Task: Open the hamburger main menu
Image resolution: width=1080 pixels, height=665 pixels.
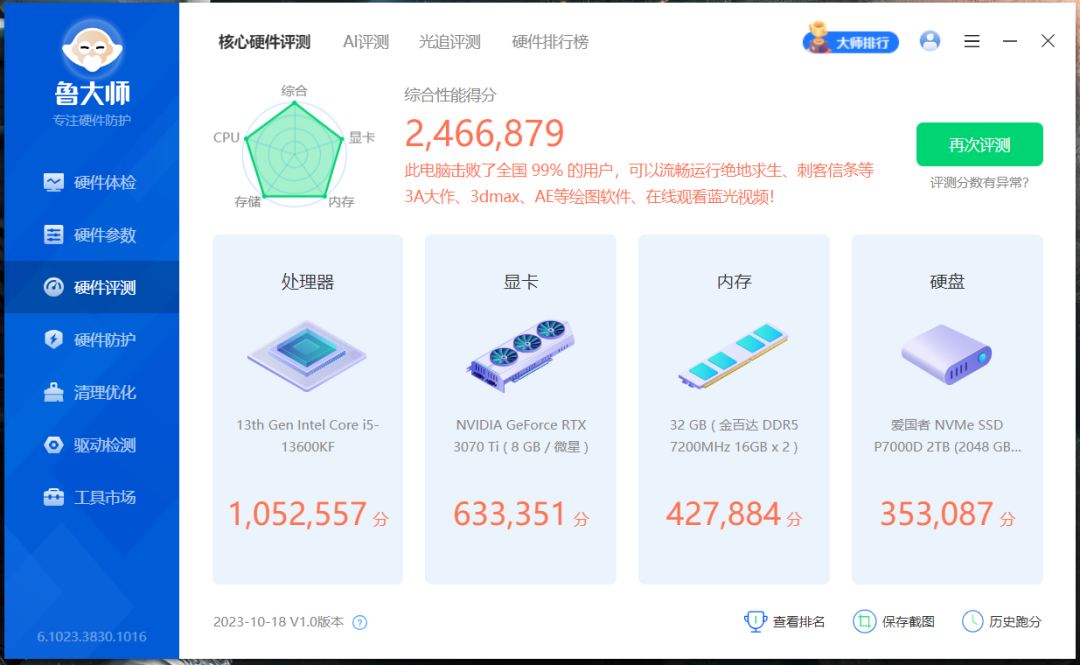Action: pyautogui.click(x=972, y=41)
